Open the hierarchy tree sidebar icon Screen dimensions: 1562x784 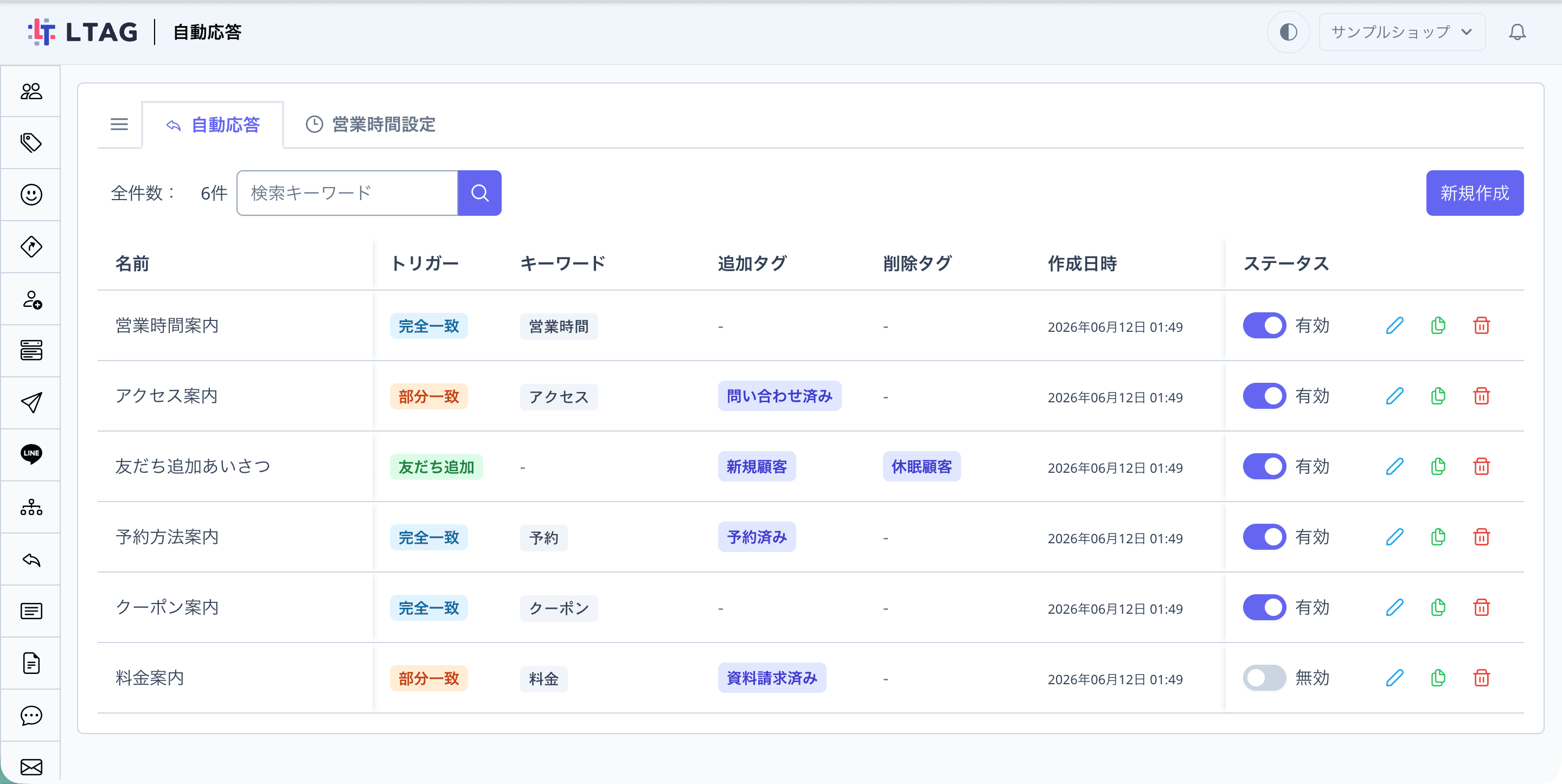(x=31, y=507)
